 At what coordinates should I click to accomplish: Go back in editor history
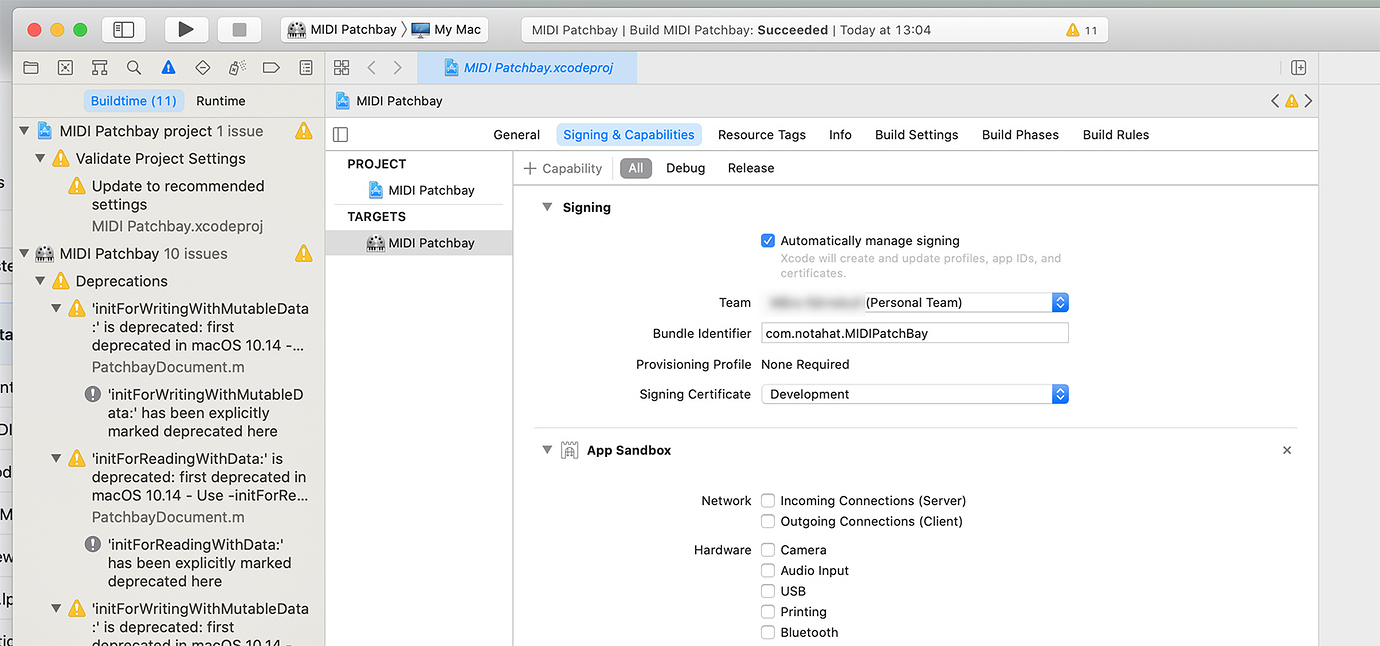[371, 68]
